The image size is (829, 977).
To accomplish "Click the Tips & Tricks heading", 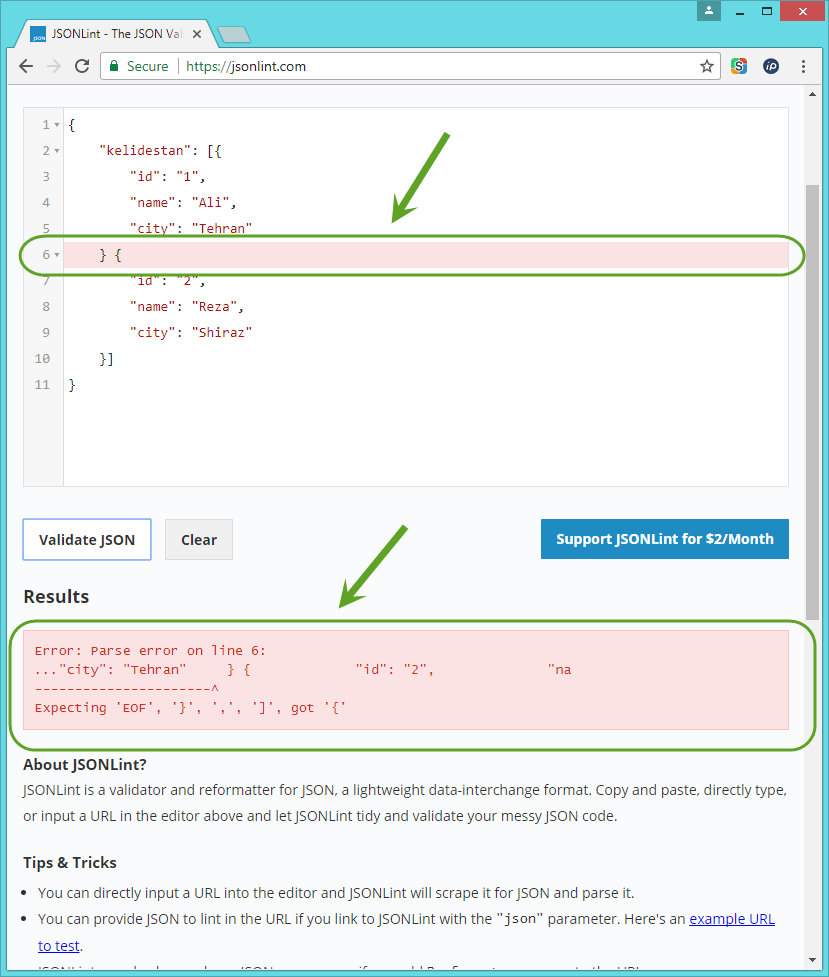I will click(70, 862).
